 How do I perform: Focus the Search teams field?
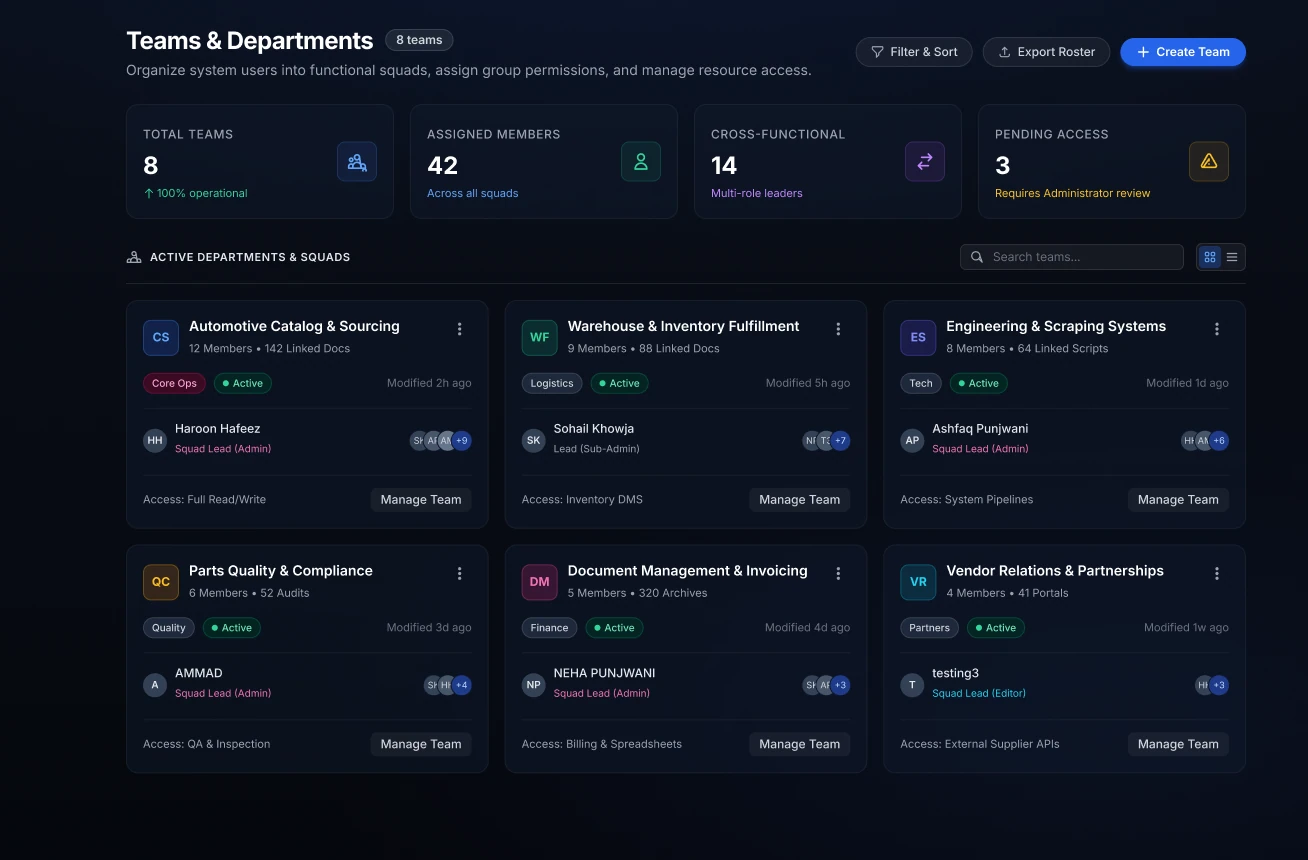1072,257
